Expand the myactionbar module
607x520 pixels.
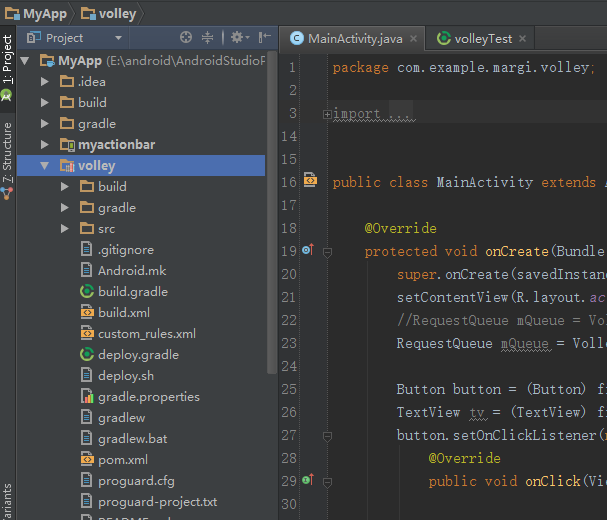(45, 144)
